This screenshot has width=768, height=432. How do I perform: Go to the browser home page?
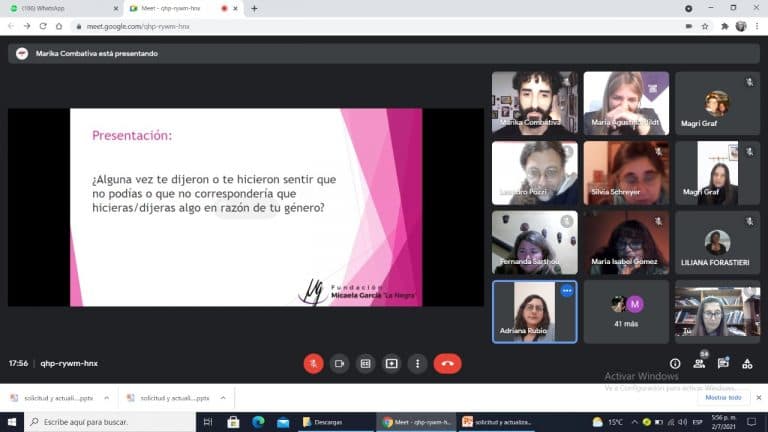click(59, 26)
